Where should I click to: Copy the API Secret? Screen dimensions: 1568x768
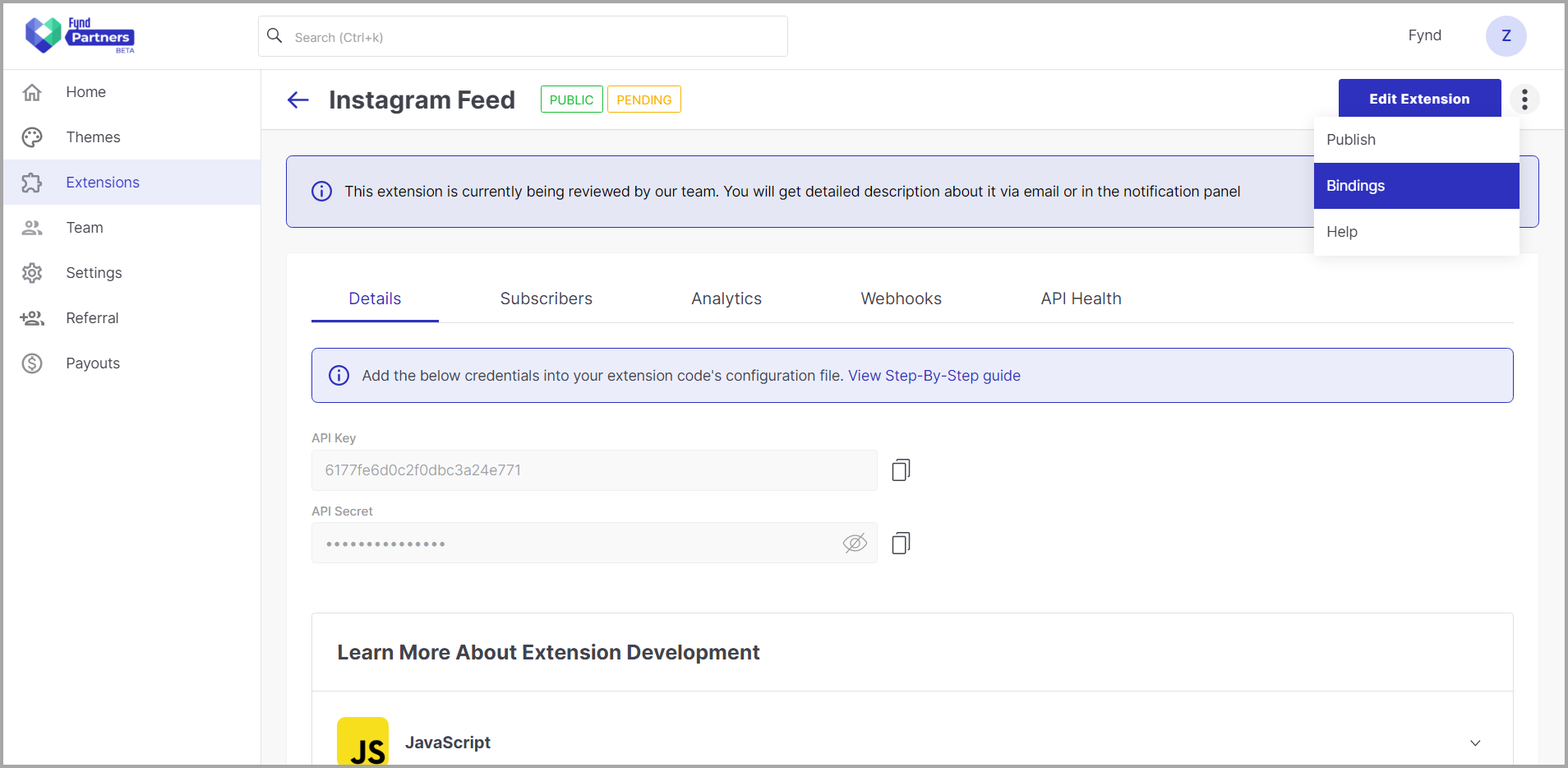click(x=901, y=543)
